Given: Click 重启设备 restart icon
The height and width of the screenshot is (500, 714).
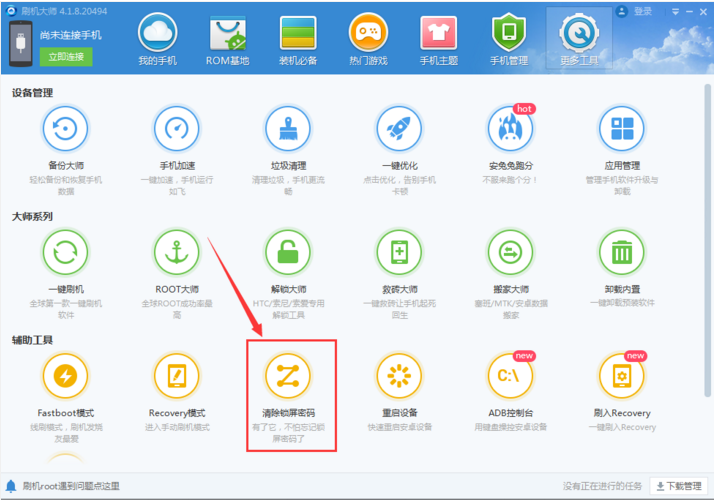Looking at the screenshot, I should [x=399, y=376].
